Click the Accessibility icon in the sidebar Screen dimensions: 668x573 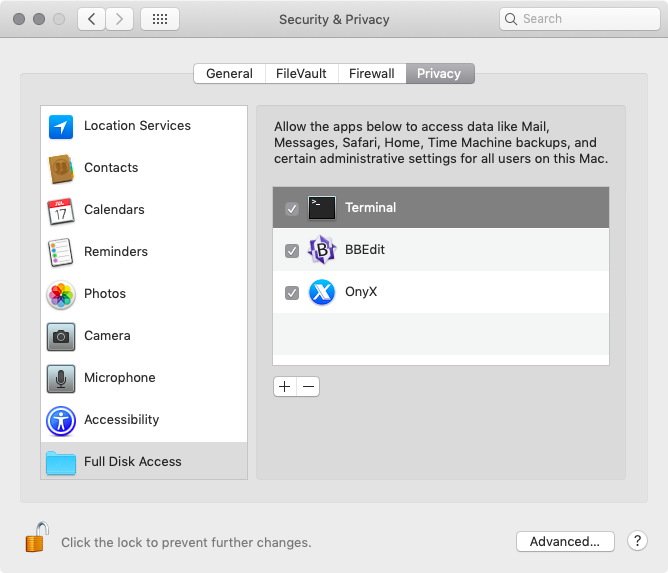coord(61,421)
